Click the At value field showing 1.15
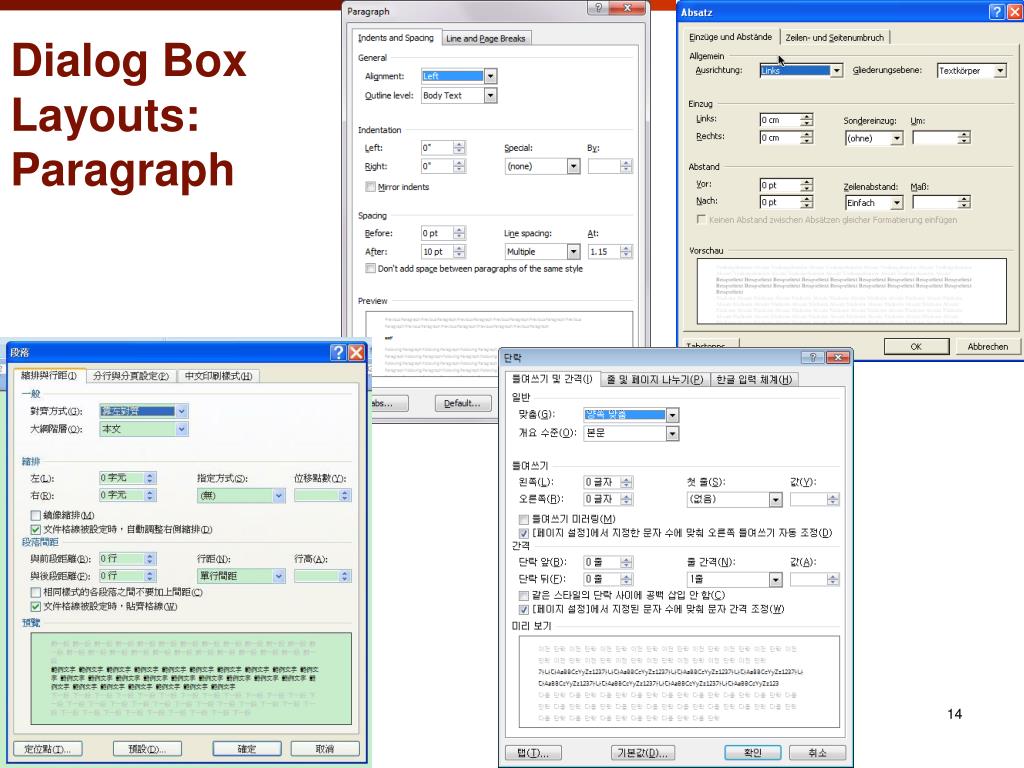Screen dimensions: 1024x768 tap(603, 251)
